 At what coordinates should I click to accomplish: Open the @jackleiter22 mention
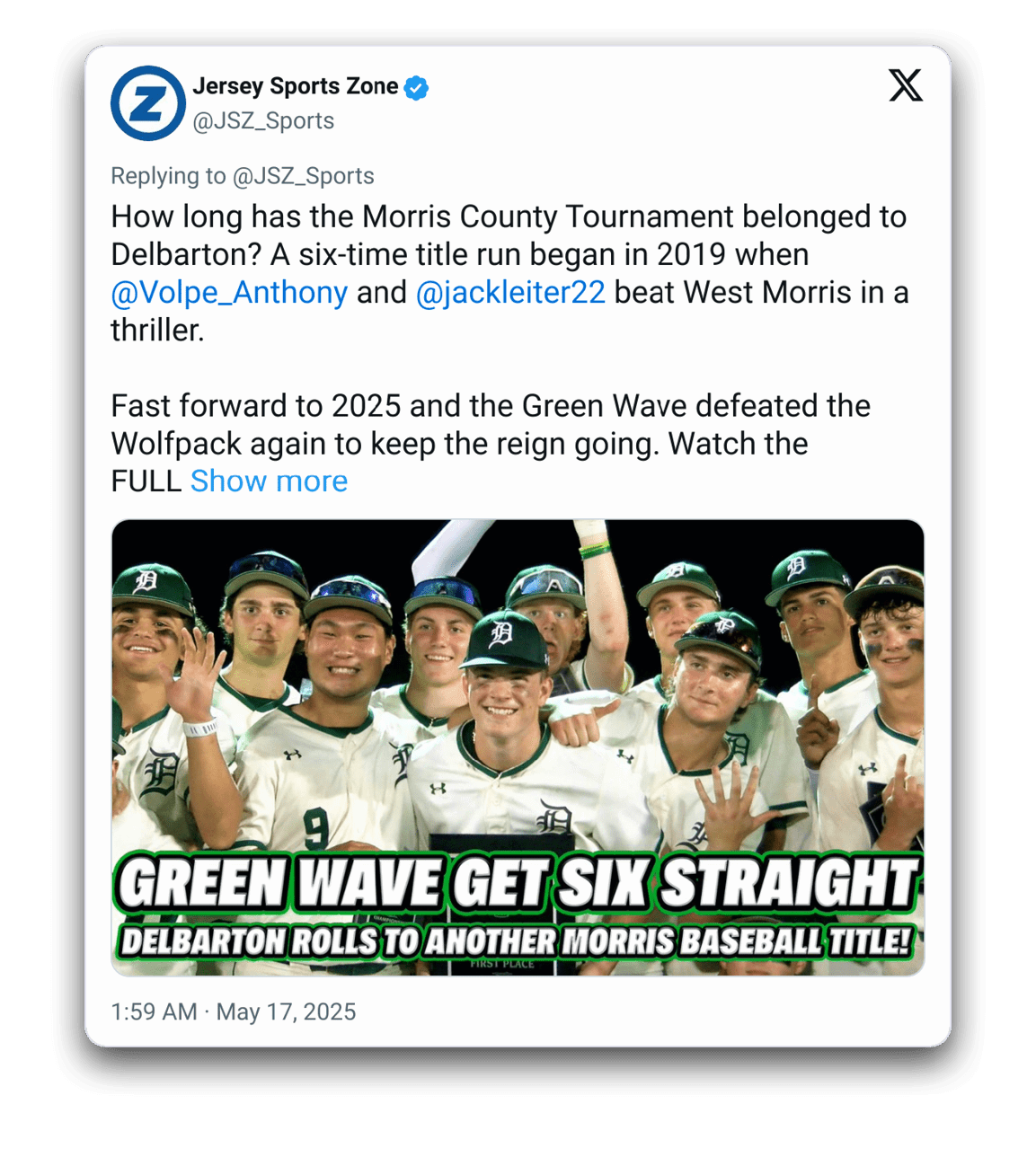(x=510, y=293)
